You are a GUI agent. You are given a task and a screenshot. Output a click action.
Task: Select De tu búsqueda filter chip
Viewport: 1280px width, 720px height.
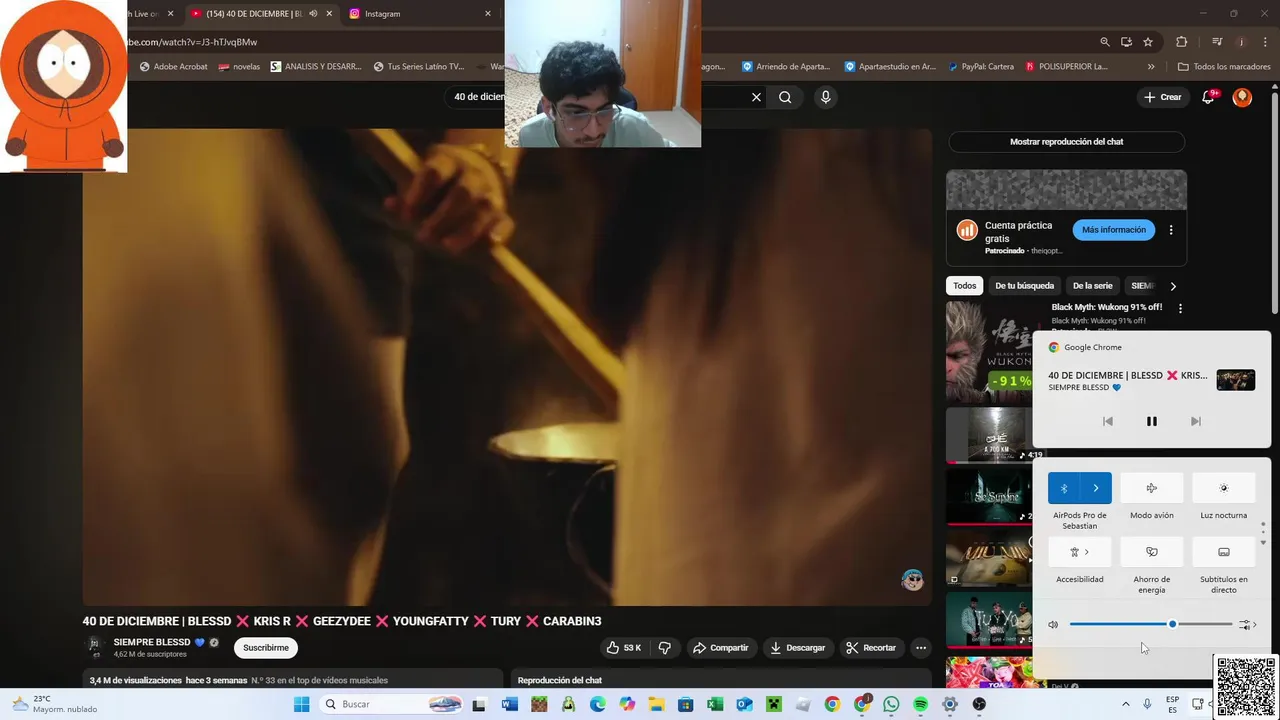pyautogui.click(x=1024, y=286)
